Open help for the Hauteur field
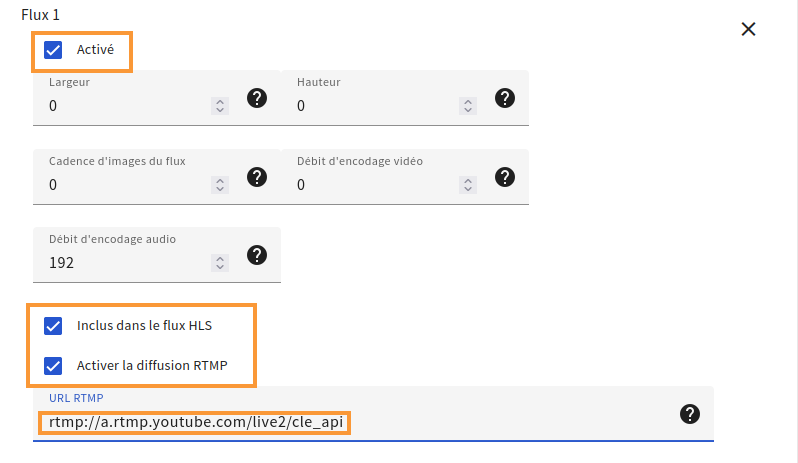The image size is (798, 463). [505, 98]
